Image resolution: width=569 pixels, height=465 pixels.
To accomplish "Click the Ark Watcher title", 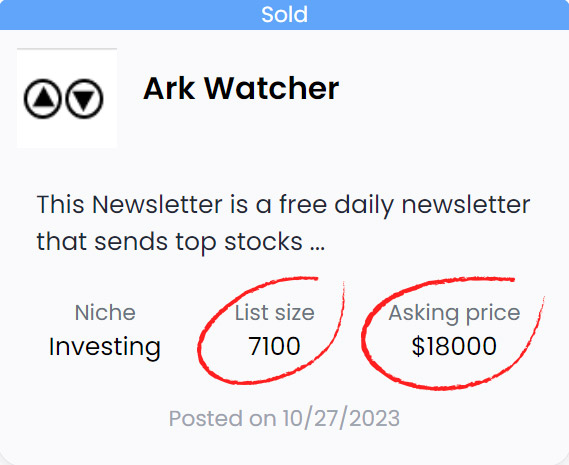I will coord(241,89).
